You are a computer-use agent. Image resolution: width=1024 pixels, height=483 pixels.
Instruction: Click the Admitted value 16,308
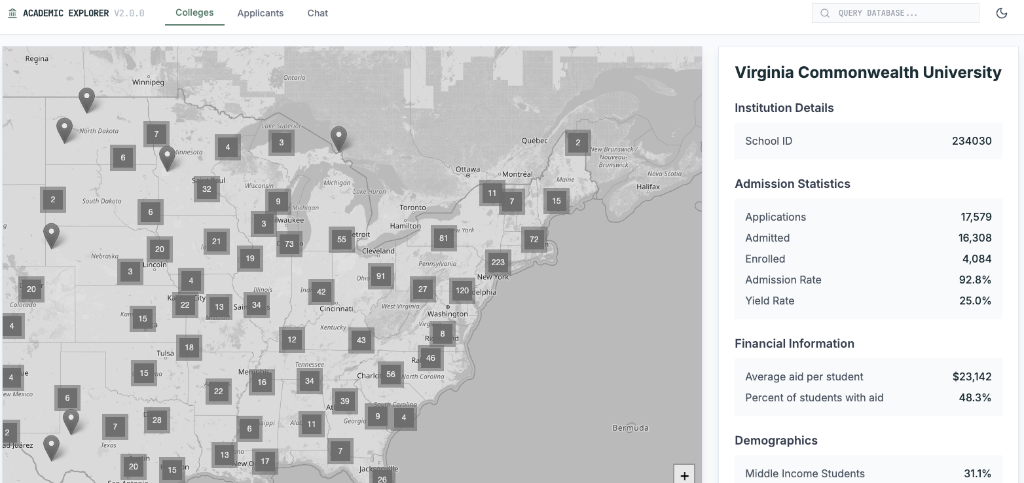coord(975,238)
